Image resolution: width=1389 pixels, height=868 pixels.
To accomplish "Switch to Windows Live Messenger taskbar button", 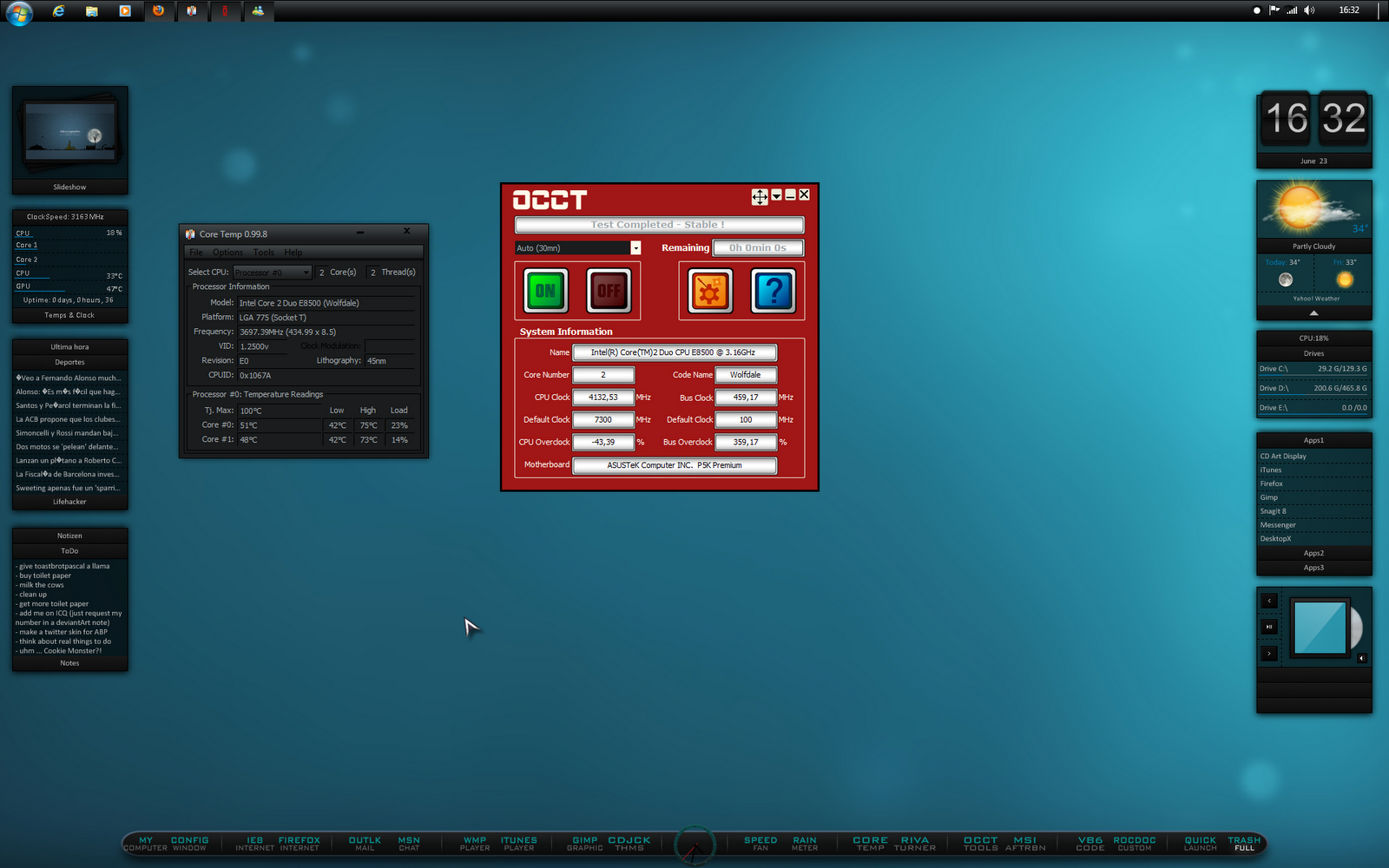I will pos(258,10).
